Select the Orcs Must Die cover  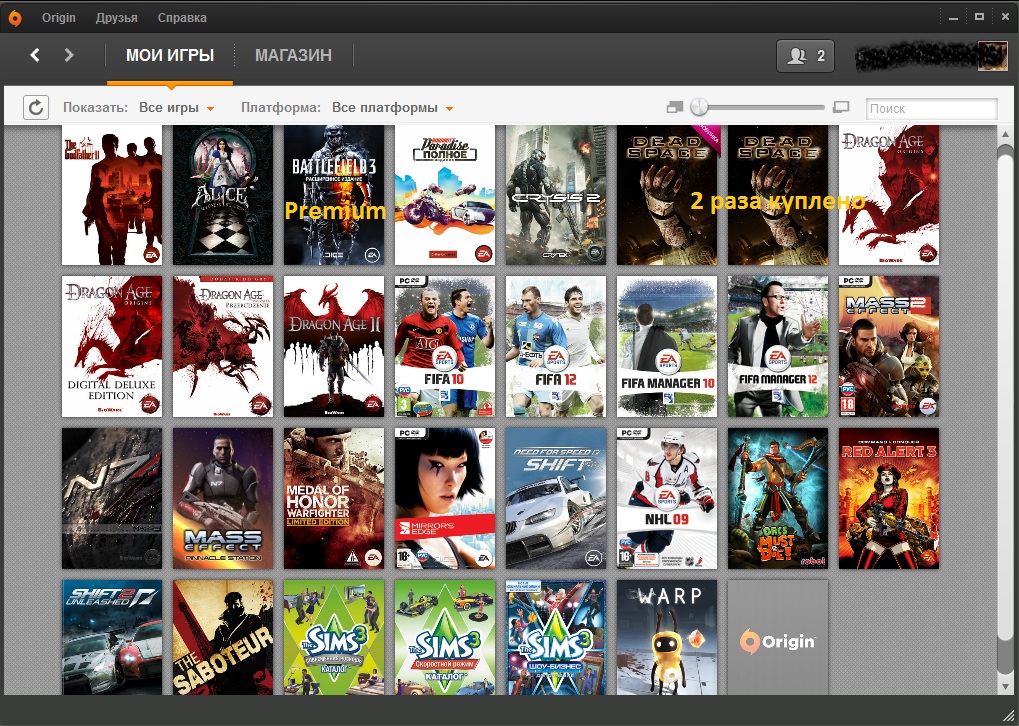[x=779, y=499]
